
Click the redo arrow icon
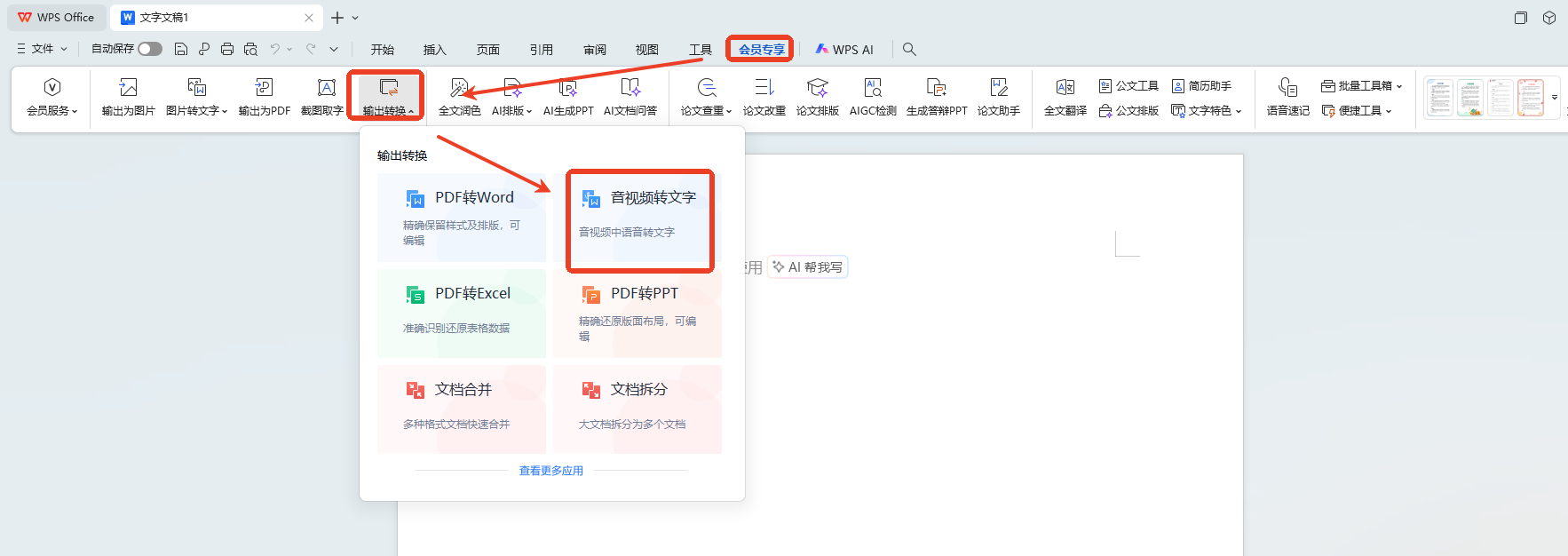311,49
